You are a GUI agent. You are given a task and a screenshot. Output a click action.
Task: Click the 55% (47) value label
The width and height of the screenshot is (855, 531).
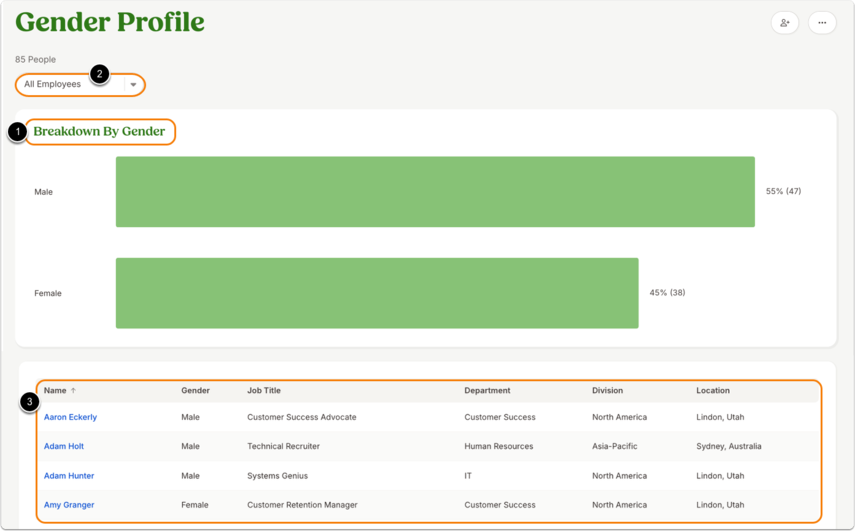784,191
